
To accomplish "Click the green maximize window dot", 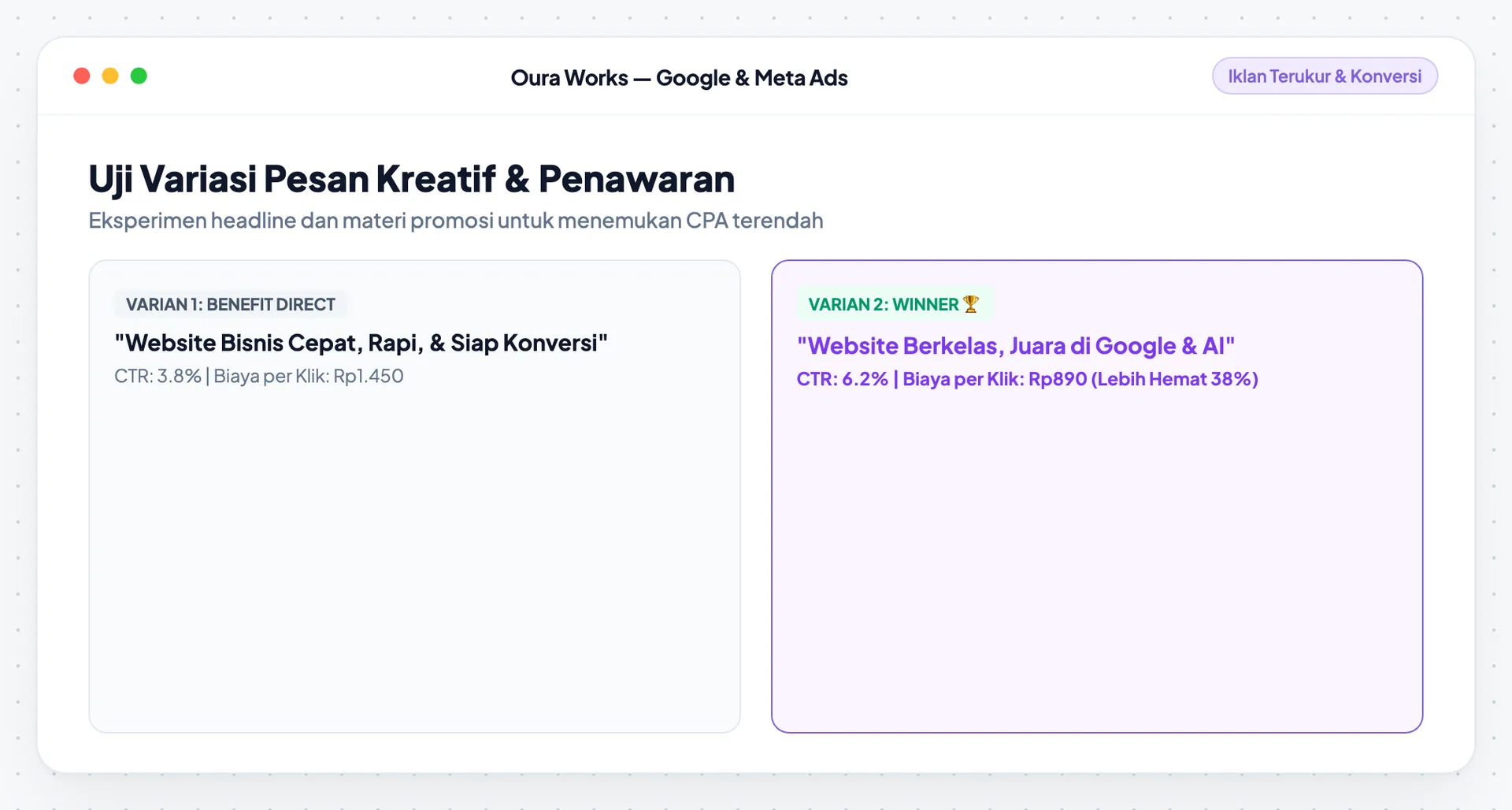I will pyautogui.click(x=139, y=76).
